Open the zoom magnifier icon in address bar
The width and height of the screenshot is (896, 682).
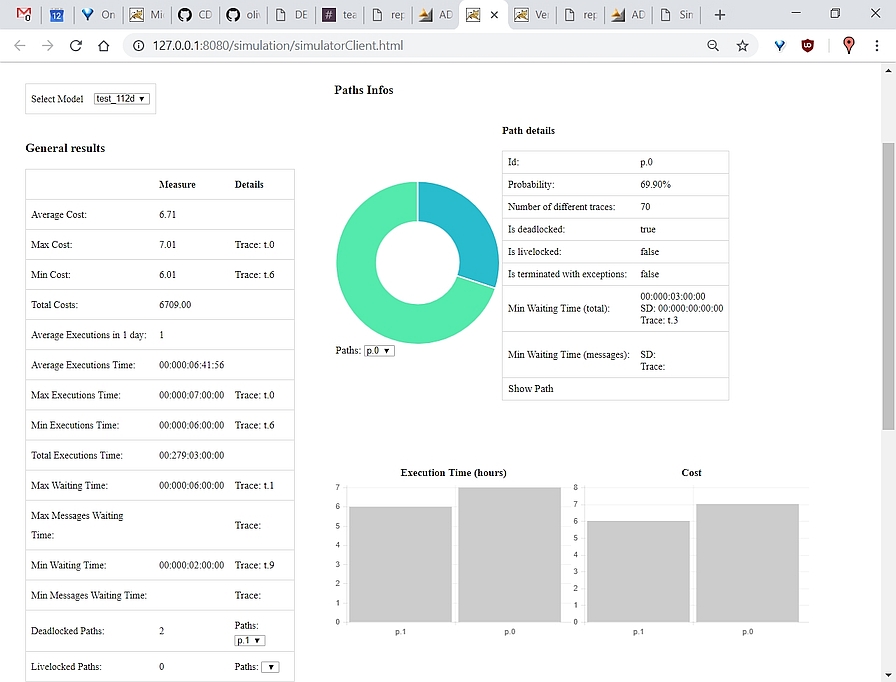(713, 46)
